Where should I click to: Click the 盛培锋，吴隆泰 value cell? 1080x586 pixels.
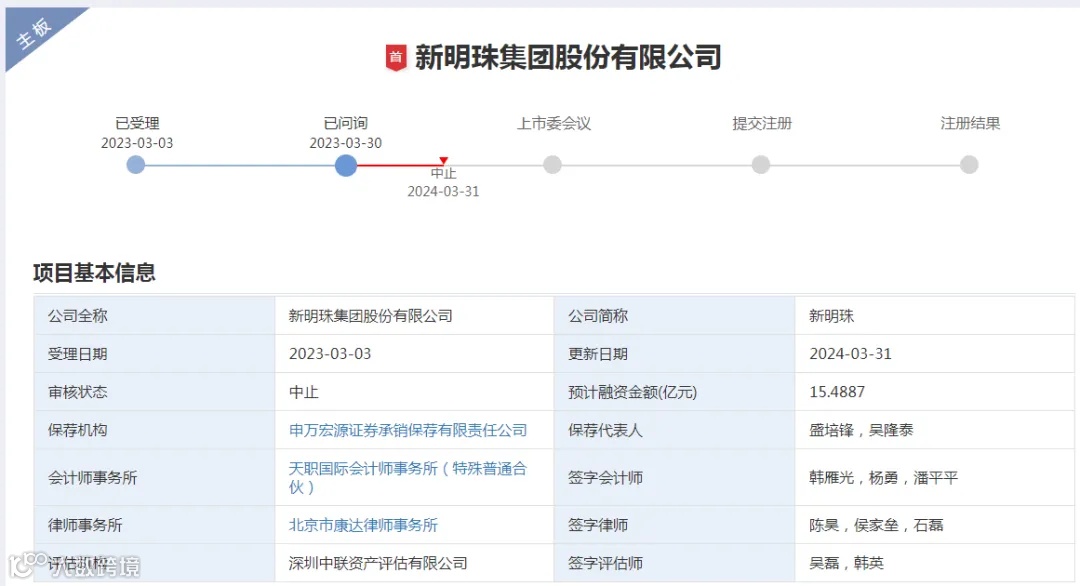pos(935,430)
